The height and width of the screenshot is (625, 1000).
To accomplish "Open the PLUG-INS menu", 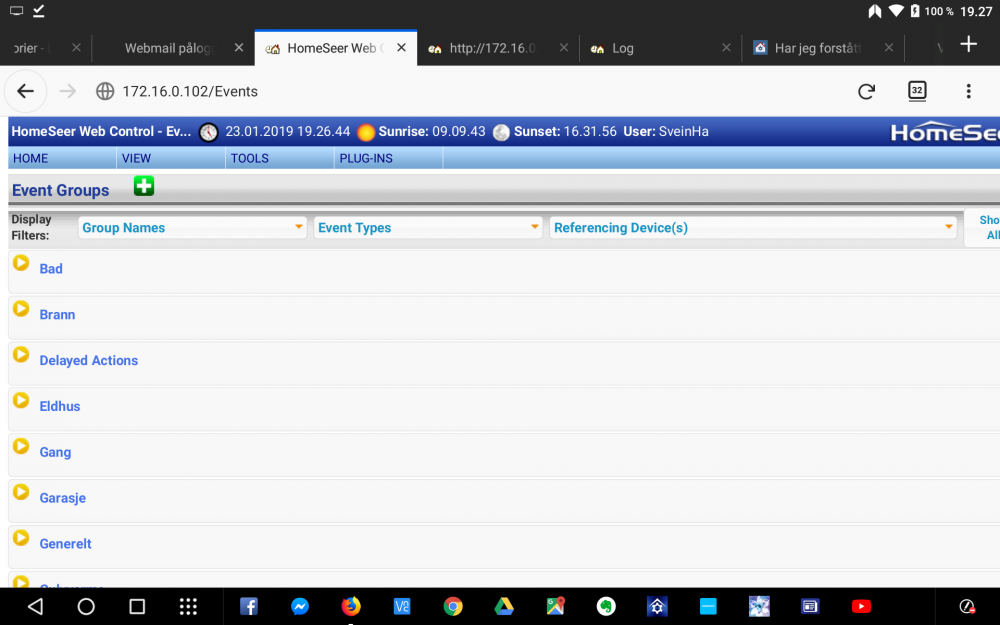I will (x=366, y=158).
